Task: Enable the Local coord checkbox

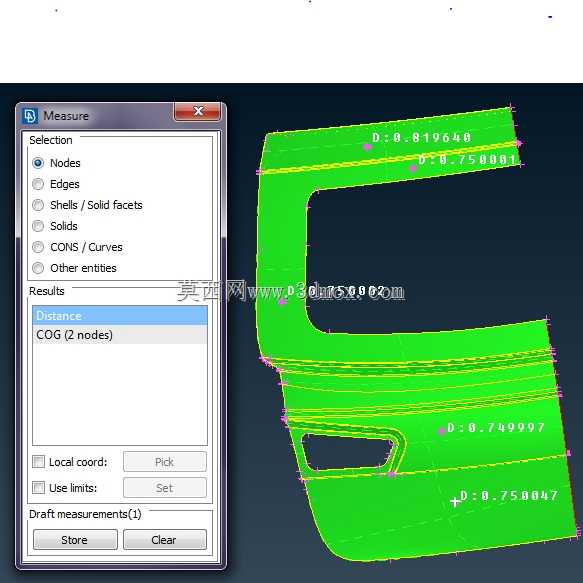Action: 38,462
